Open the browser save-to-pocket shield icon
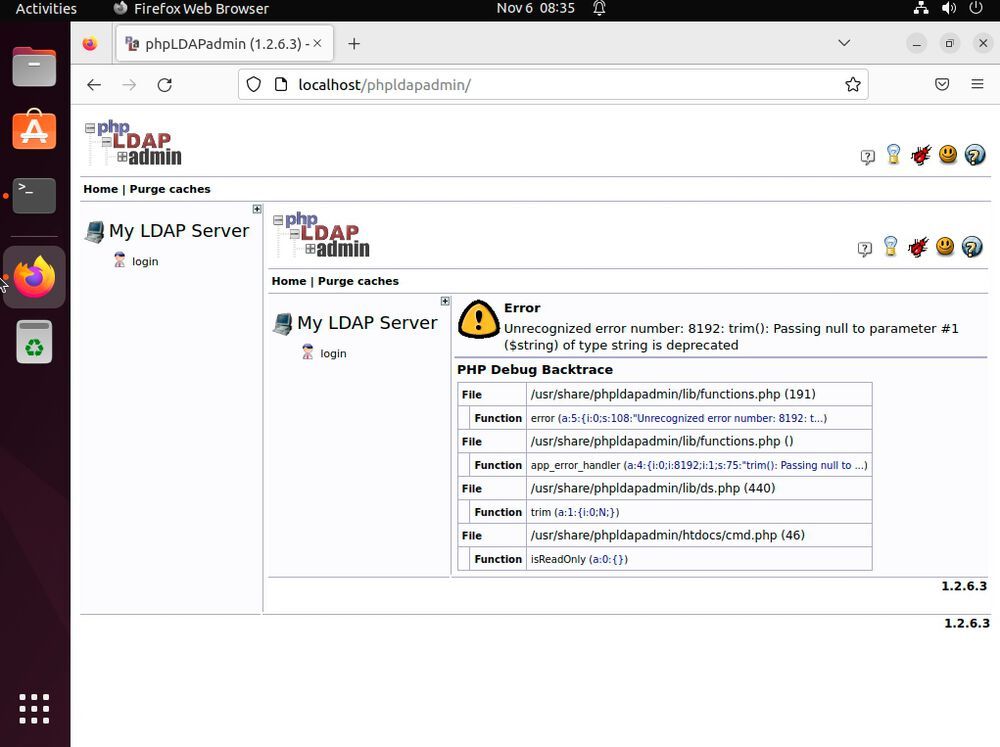 [x=941, y=84]
